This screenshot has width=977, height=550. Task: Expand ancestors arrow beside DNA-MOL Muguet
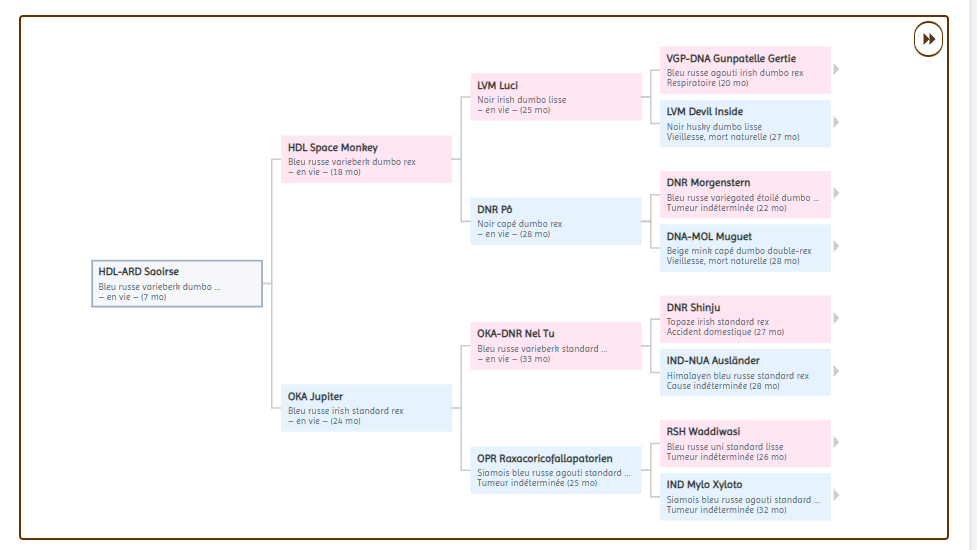pos(836,247)
